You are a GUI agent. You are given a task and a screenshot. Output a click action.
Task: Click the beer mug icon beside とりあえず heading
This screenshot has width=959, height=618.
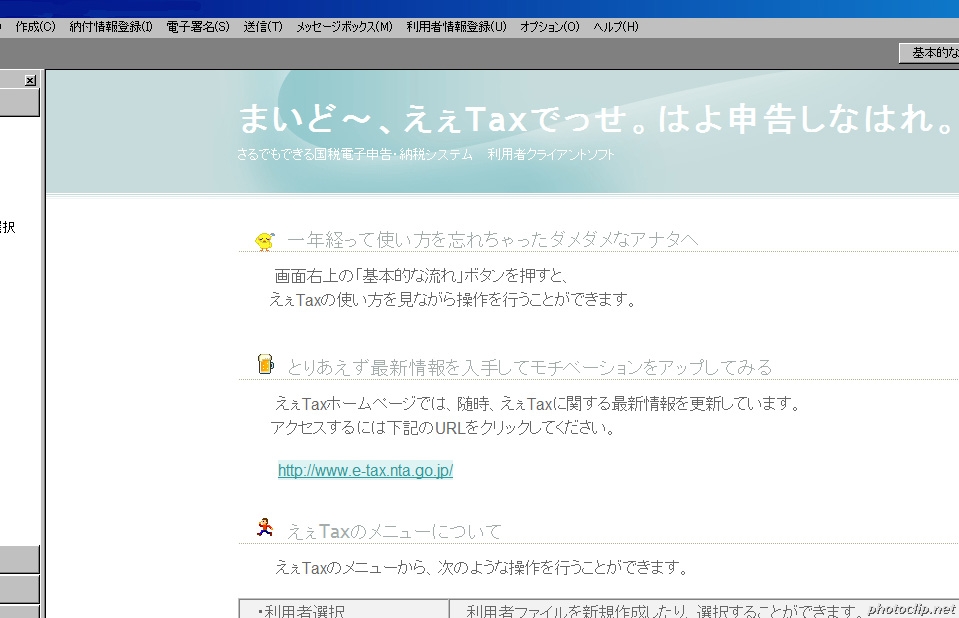coord(265,364)
